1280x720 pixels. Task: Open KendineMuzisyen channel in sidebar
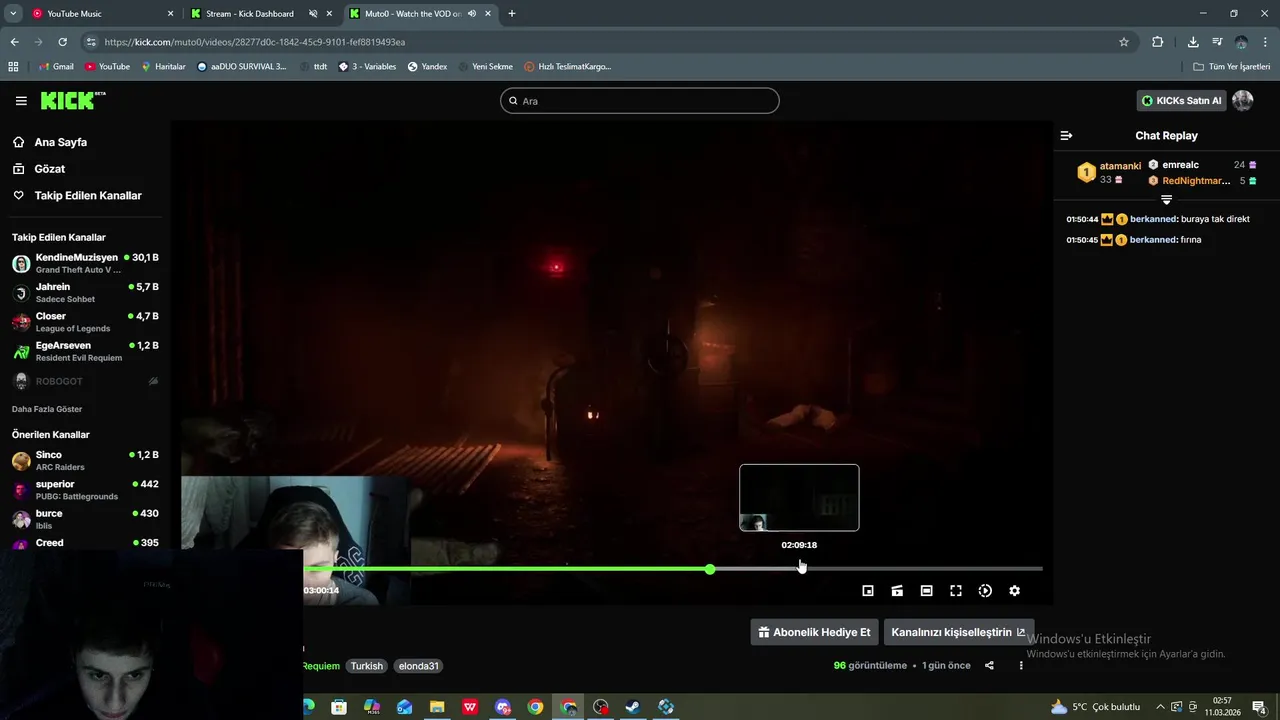click(x=85, y=263)
